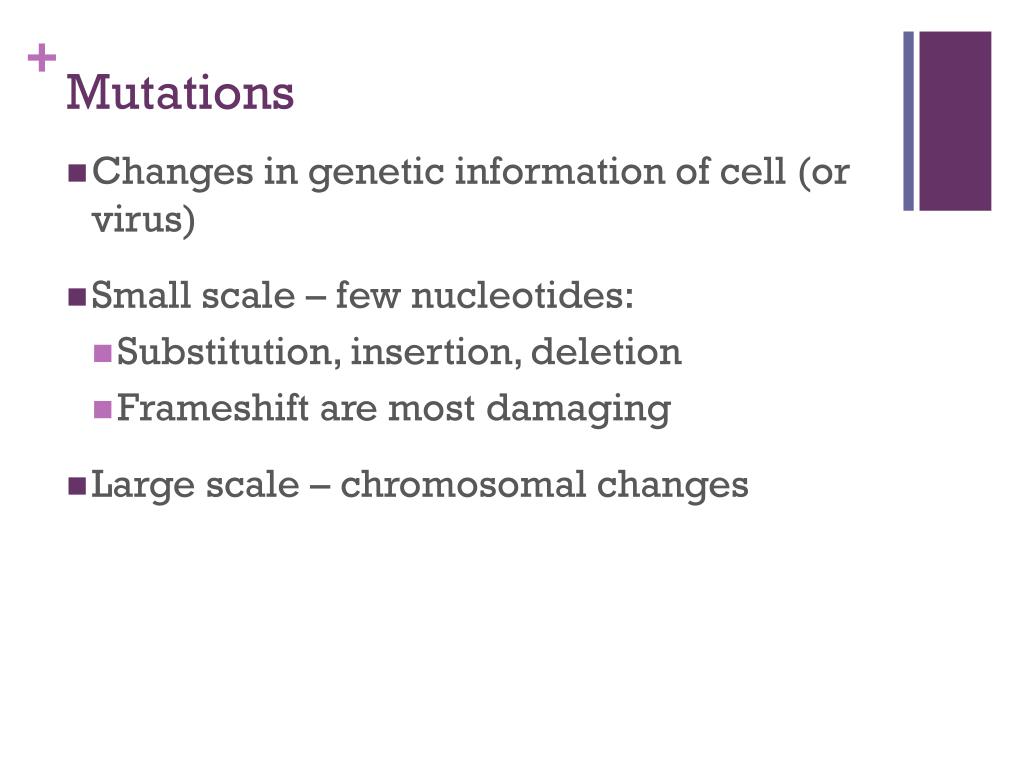The height and width of the screenshot is (768, 1024).
Task: Click 'Substitution, insertion, deletion' line
Action: pyautogui.click(x=399, y=352)
